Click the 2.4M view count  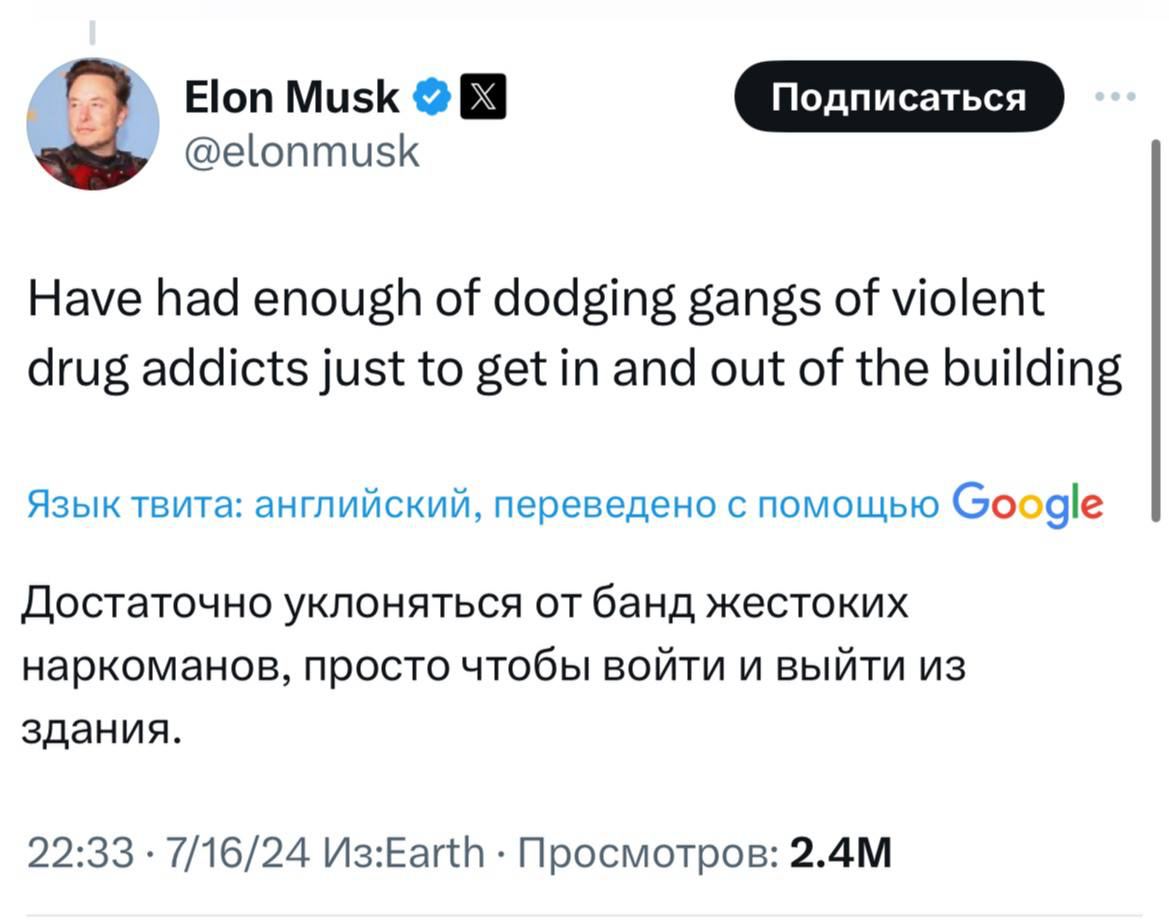[839, 853]
